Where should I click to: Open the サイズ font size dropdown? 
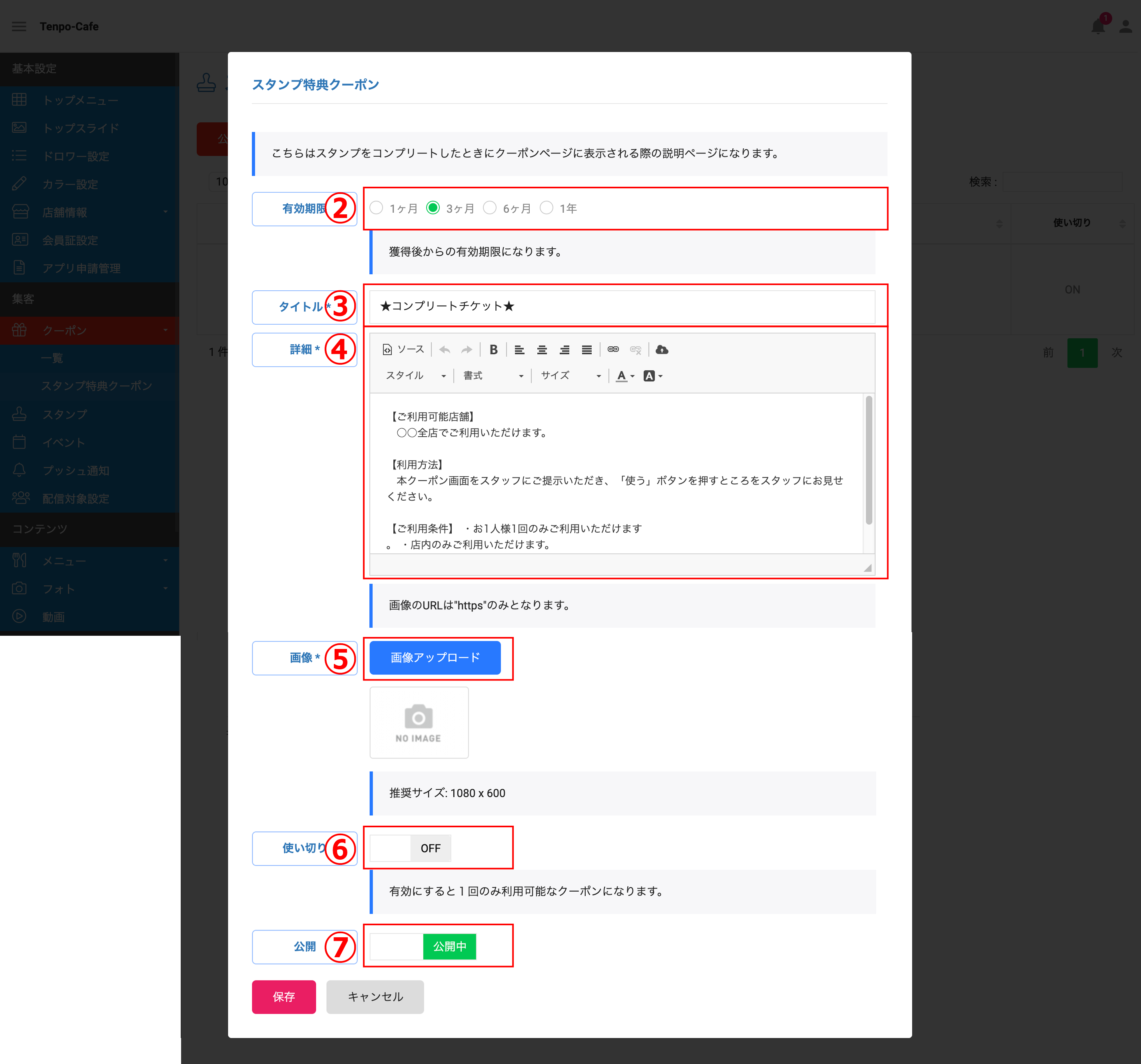pos(571,376)
